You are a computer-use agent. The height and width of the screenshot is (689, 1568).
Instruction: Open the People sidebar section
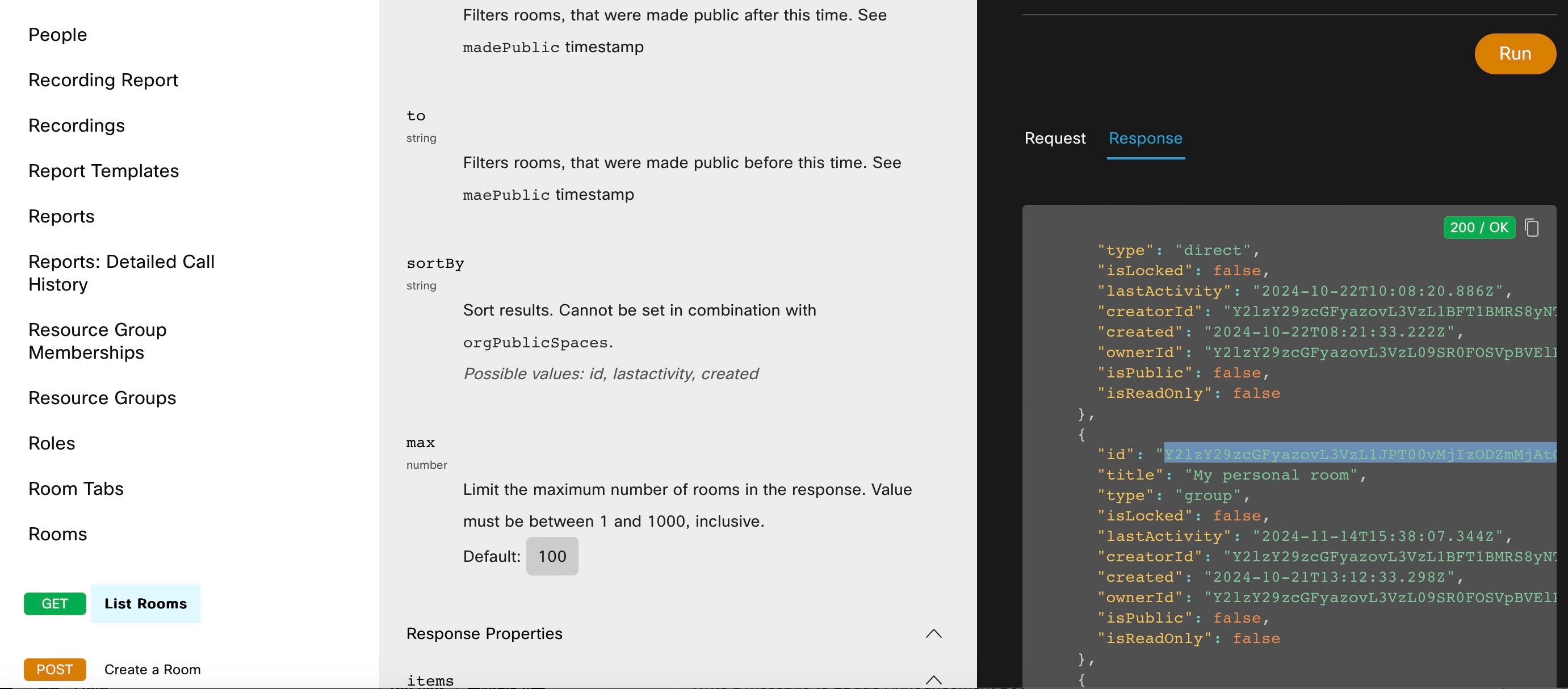(58, 35)
